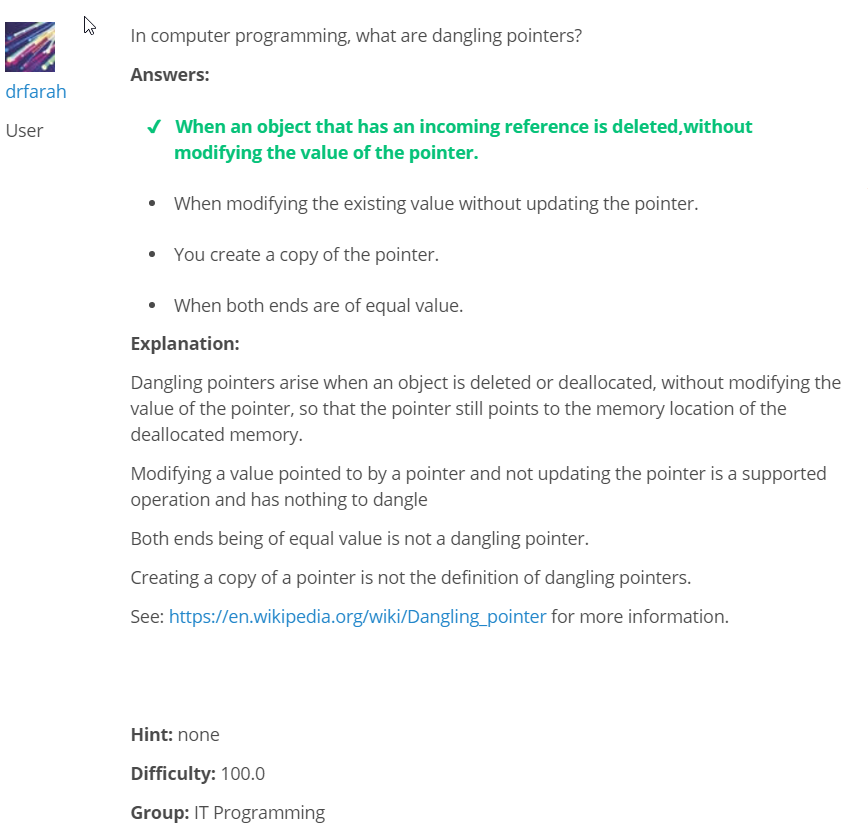Click the 'Hint: none' line
Viewport: 868px width, 824px height.
(175, 734)
